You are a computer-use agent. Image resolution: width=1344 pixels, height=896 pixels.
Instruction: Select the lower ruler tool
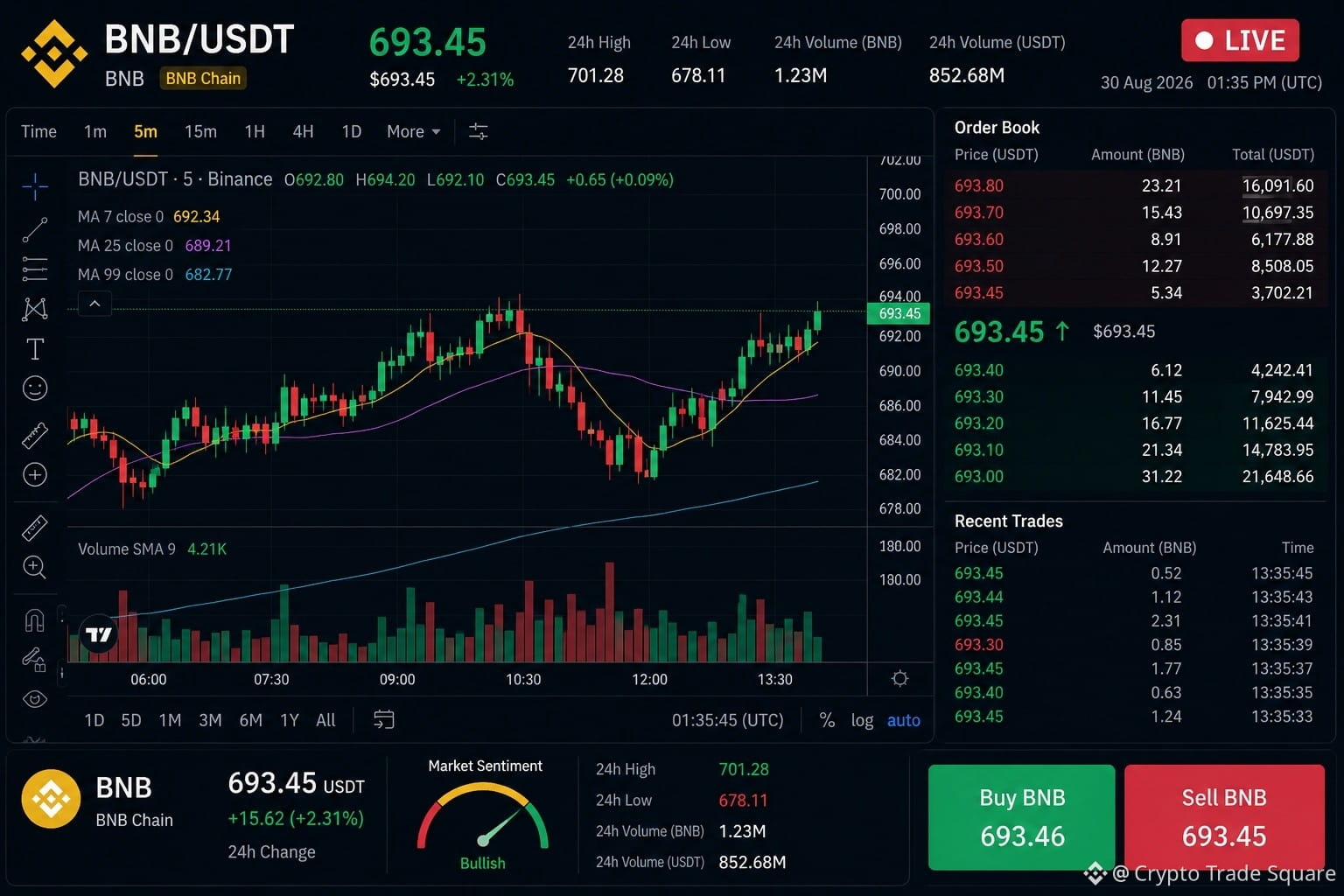pyautogui.click(x=35, y=528)
